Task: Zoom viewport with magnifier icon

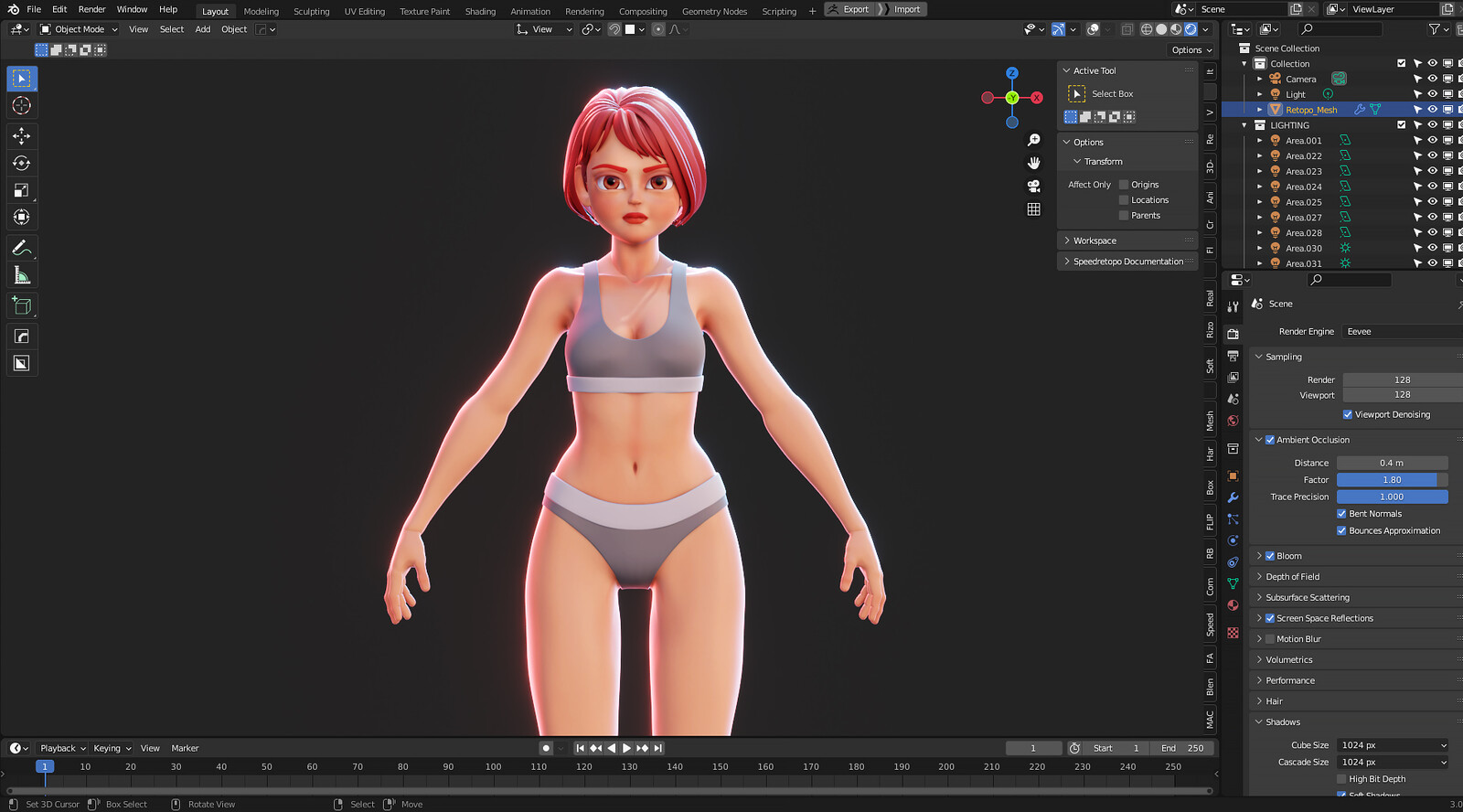Action: click(1034, 140)
